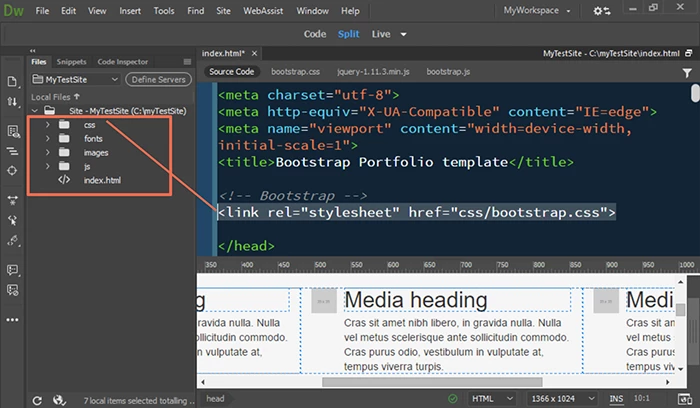
Task: Click the Refresh icon at the Files panel bottom
Action: 37,400
